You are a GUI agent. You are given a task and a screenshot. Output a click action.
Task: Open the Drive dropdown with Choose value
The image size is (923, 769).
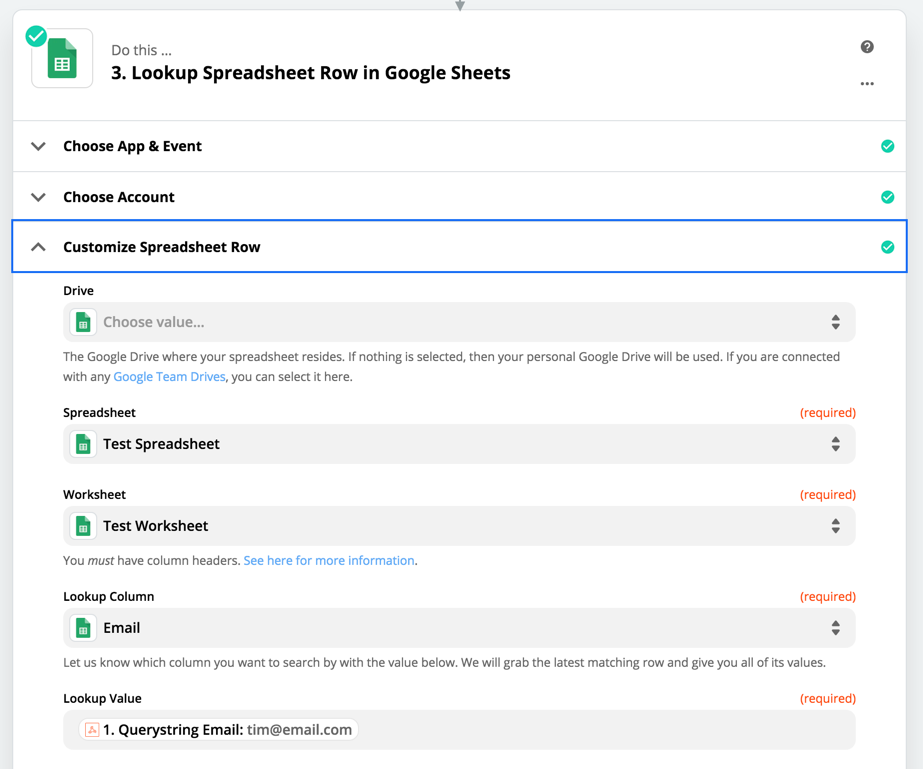point(459,322)
